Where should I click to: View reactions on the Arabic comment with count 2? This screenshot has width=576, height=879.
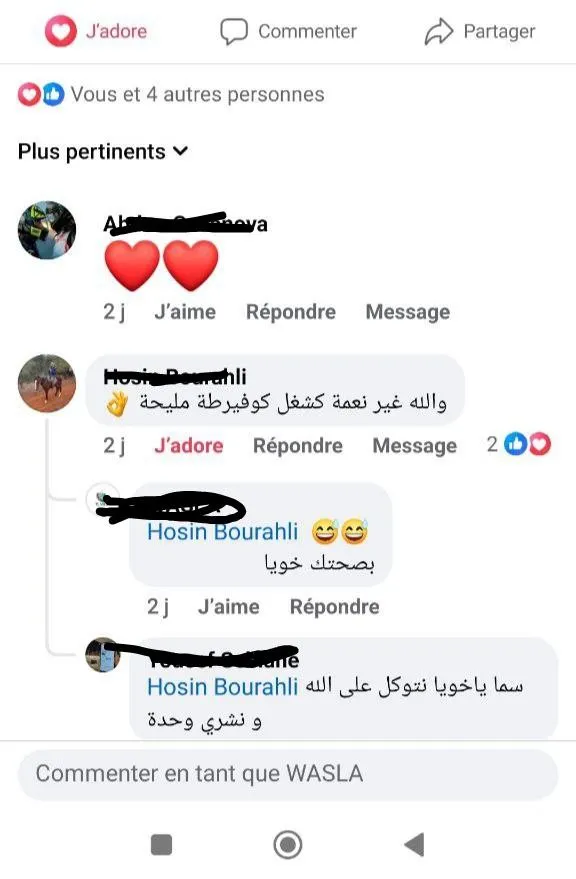click(x=519, y=444)
